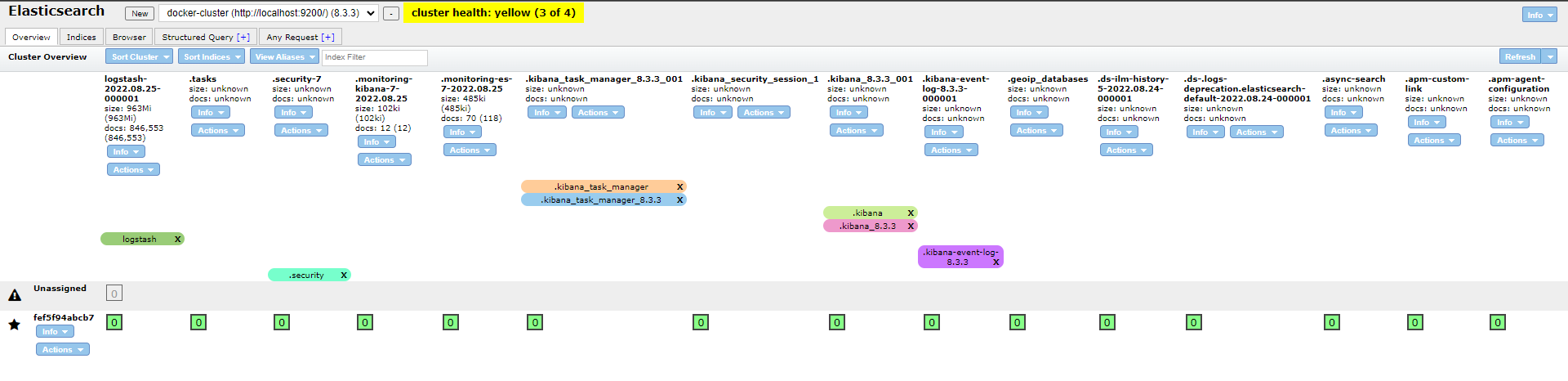The image size is (1568, 381).
Task: Open Actions menu for .monitoring-es-7 index
Action: 470,150
